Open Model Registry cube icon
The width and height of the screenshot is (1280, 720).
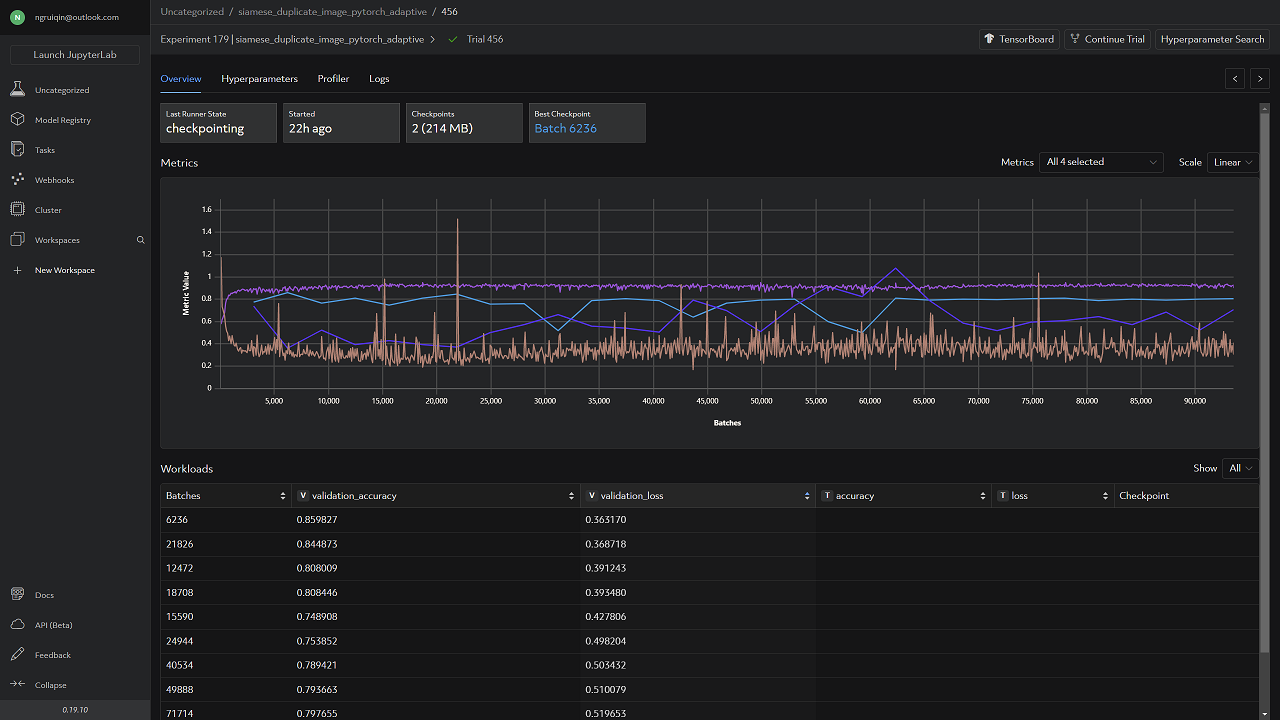pos(17,120)
